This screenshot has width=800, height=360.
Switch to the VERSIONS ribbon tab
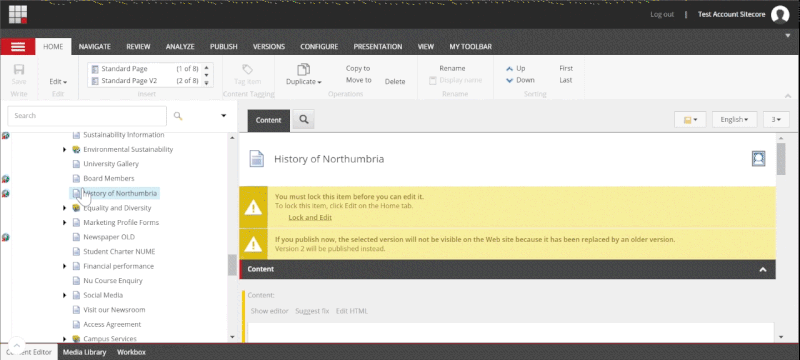coord(269,46)
